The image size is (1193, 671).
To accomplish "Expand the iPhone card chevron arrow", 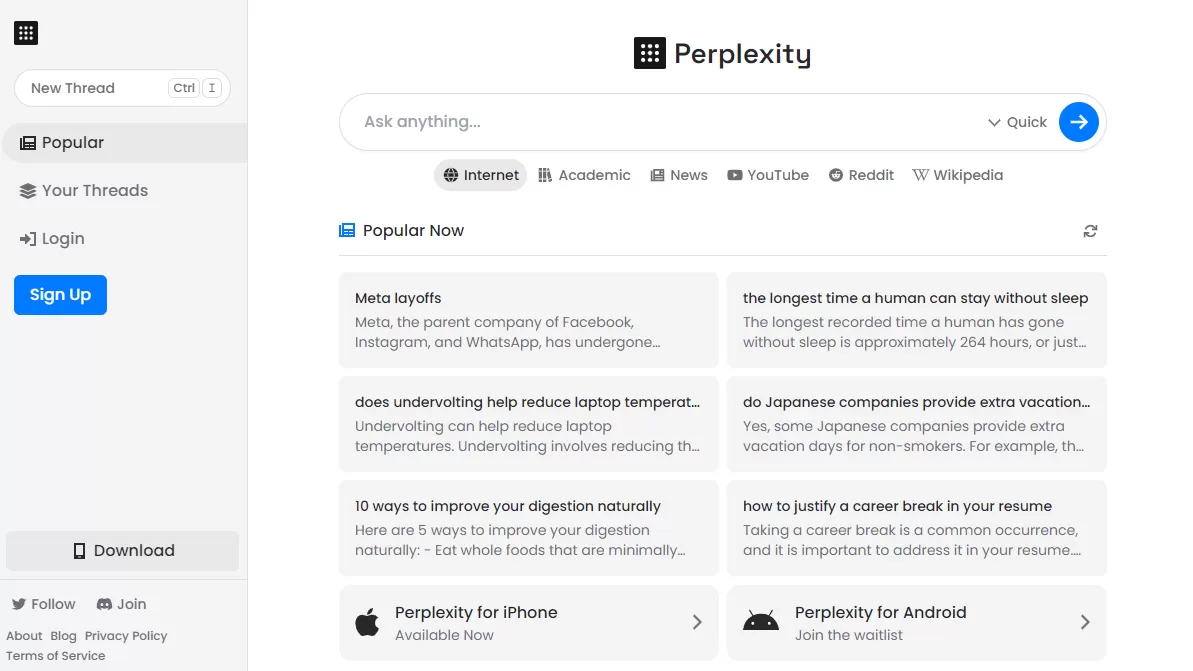I will (x=697, y=622).
